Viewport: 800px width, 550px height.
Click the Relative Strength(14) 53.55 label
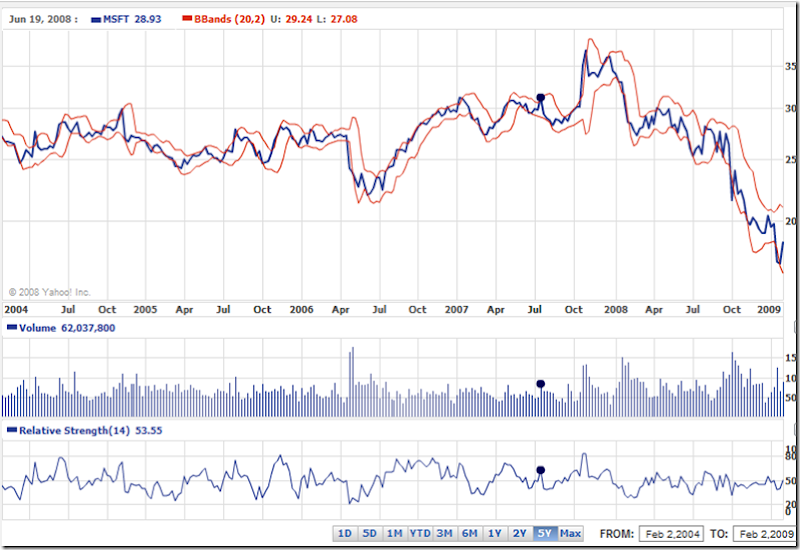90,431
